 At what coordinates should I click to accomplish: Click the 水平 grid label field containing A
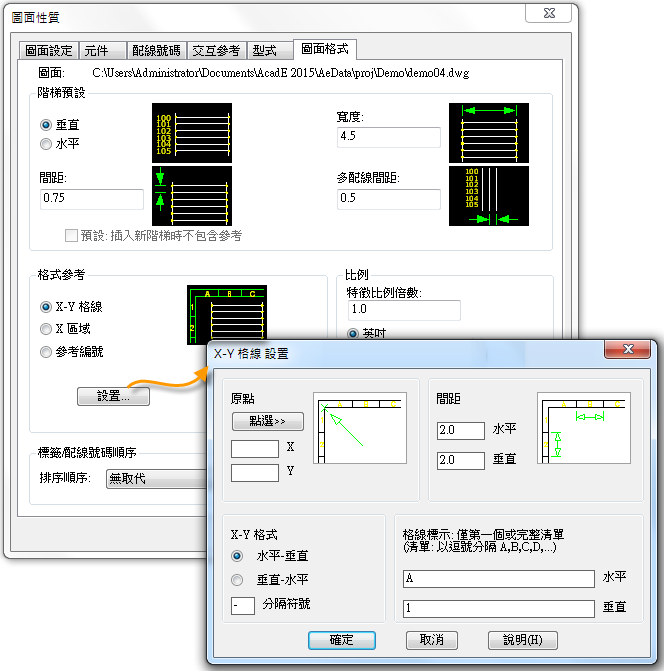pyautogui.click(x=499, y=579)
